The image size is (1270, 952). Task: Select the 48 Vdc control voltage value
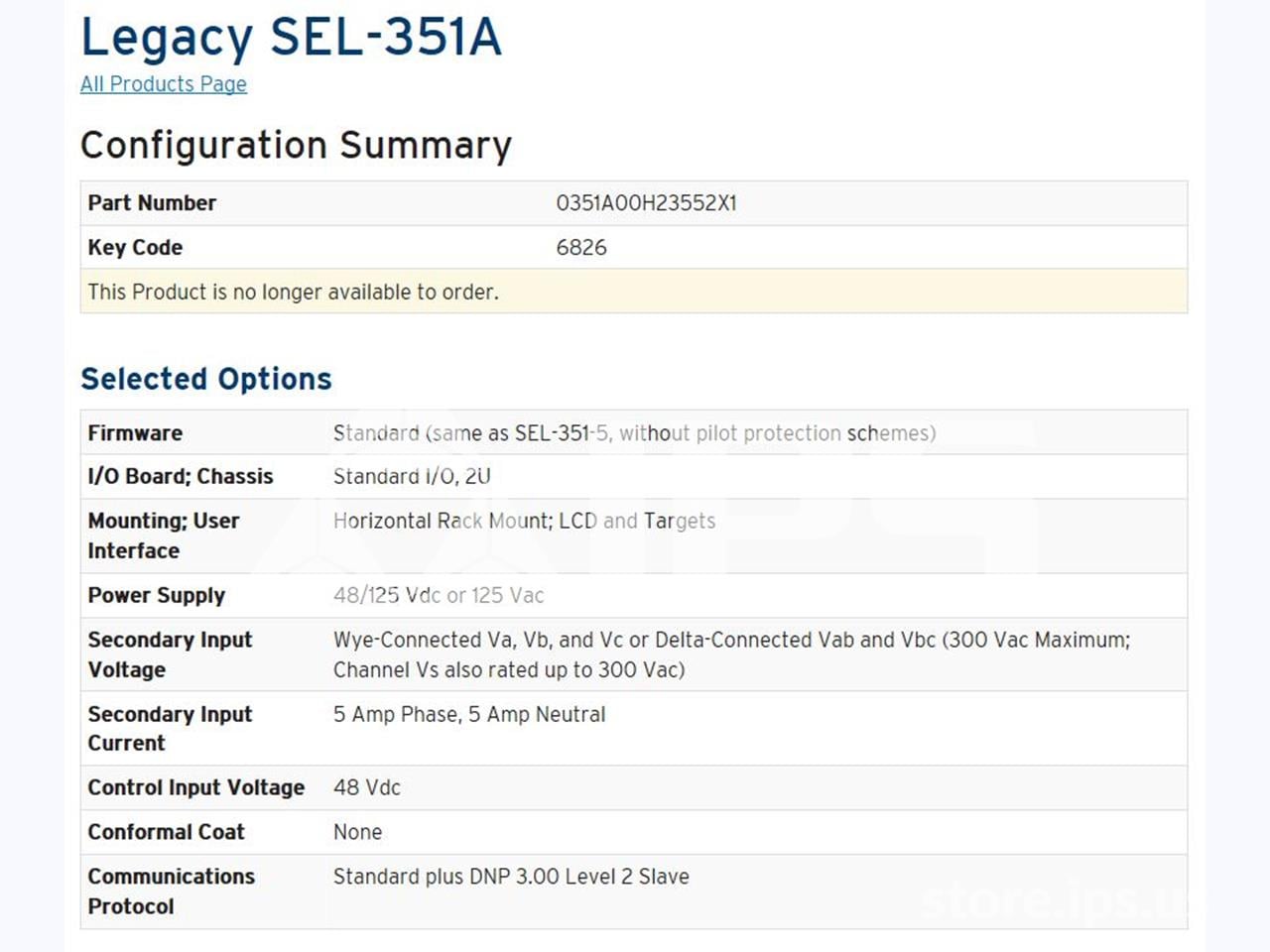click(x=367, y=788)
